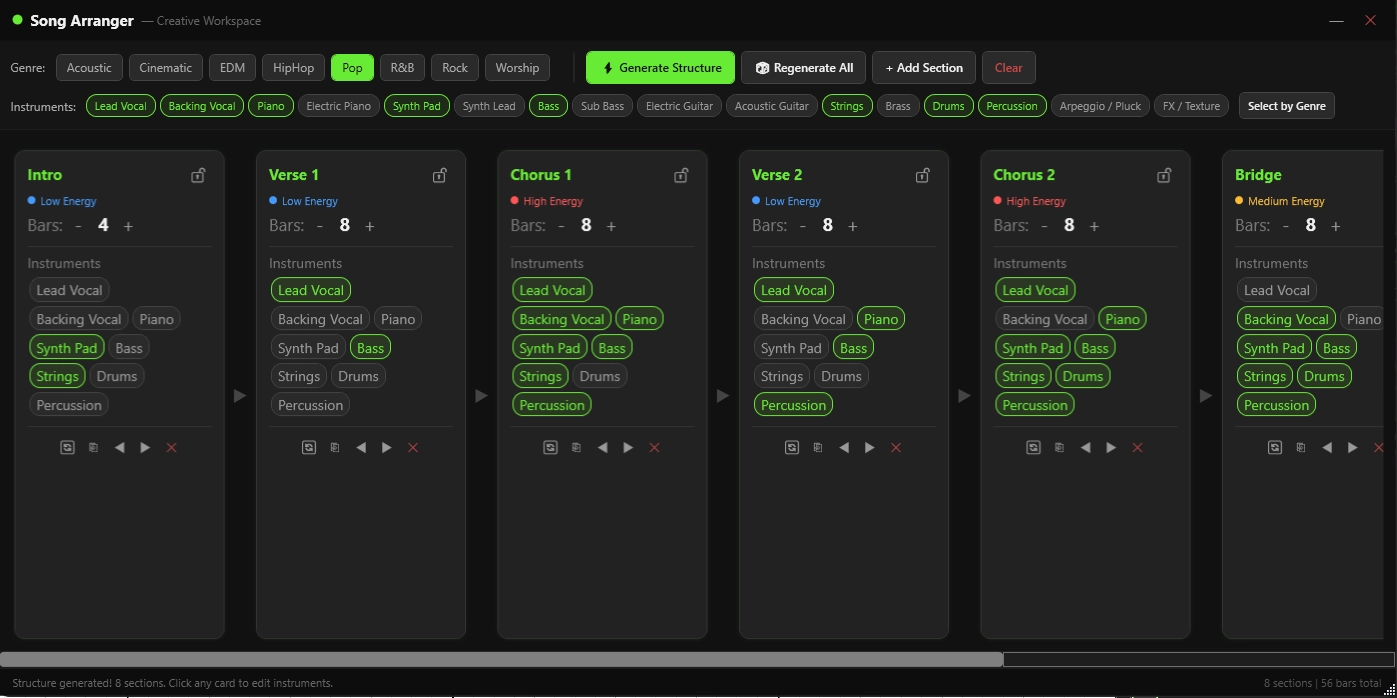Enable Electric Piano in the top Instruments row
The width and height of the screenshot is (1397, 698).
pos(338,106)
